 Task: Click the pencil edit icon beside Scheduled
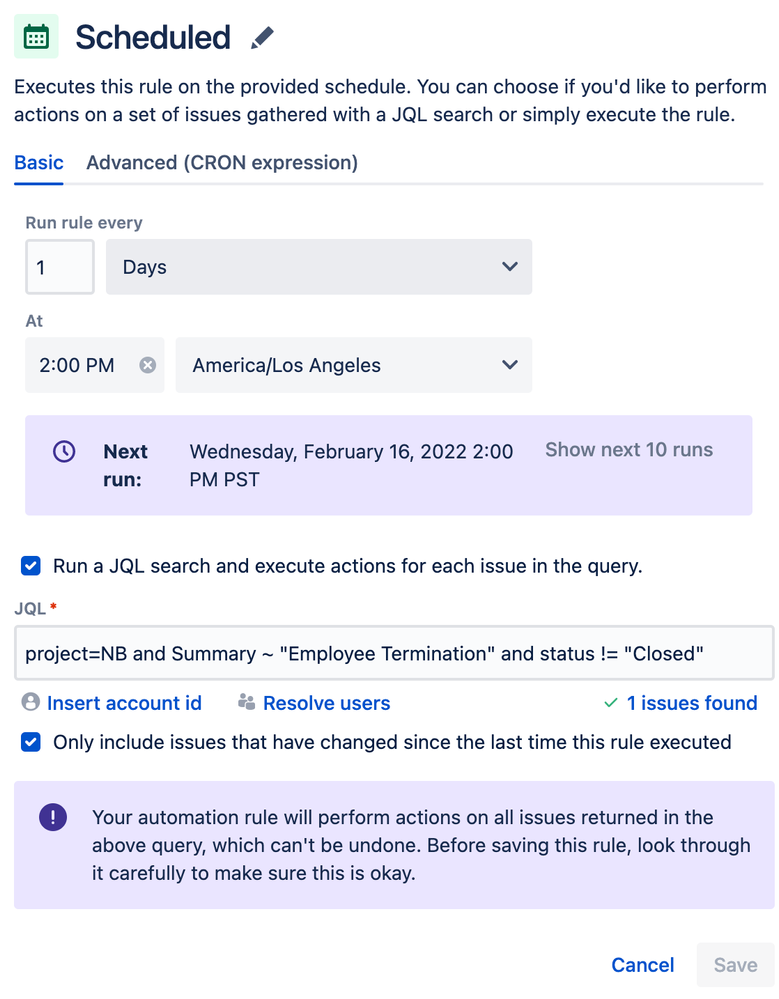[262, 38]
